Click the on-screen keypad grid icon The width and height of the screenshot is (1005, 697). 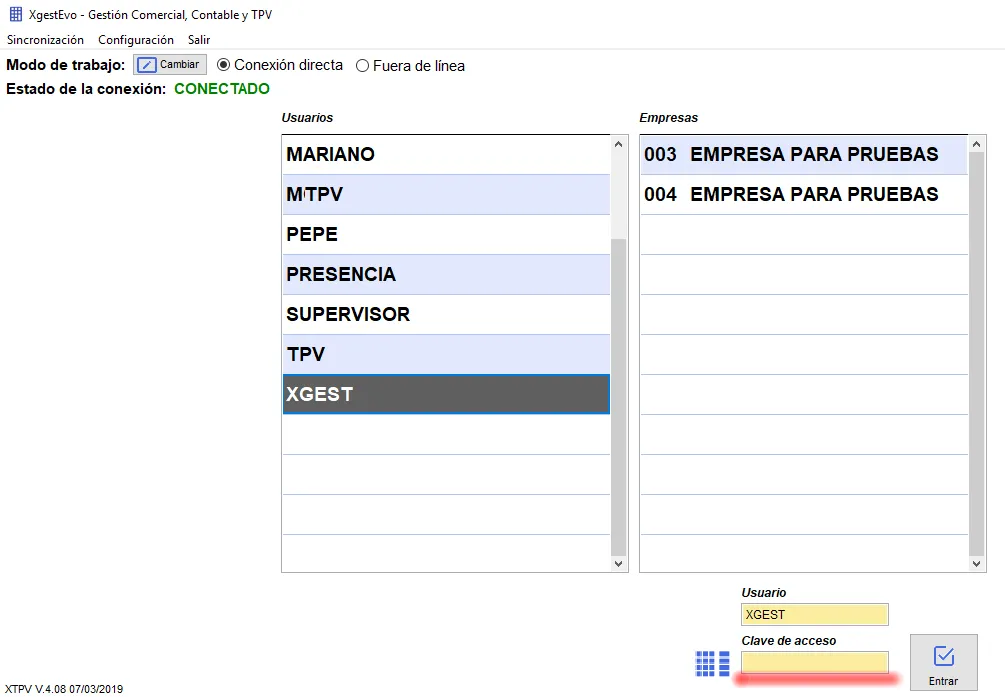712,663
